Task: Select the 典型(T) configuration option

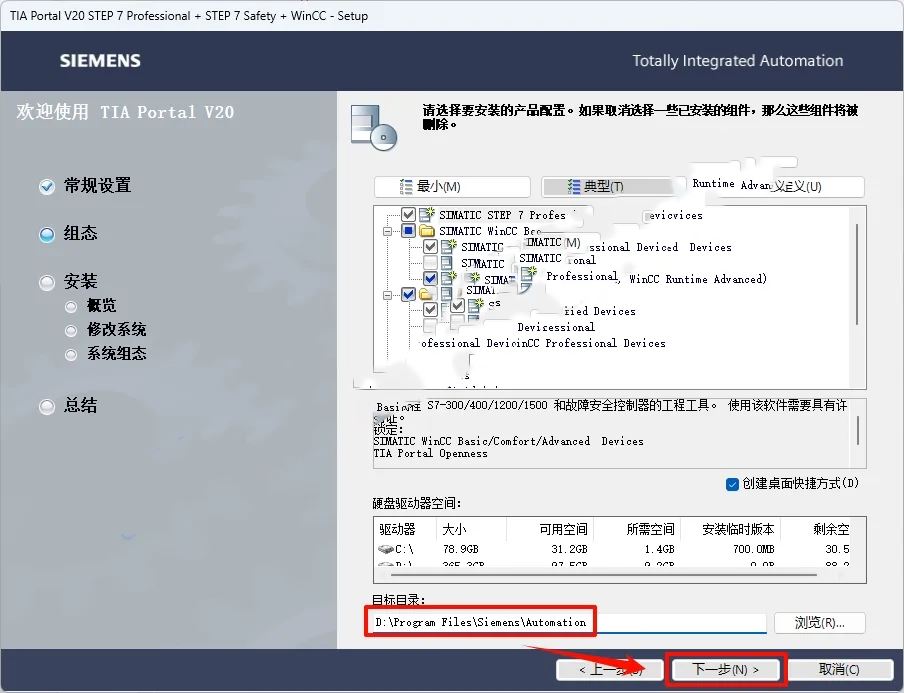Action: [604, 187]
